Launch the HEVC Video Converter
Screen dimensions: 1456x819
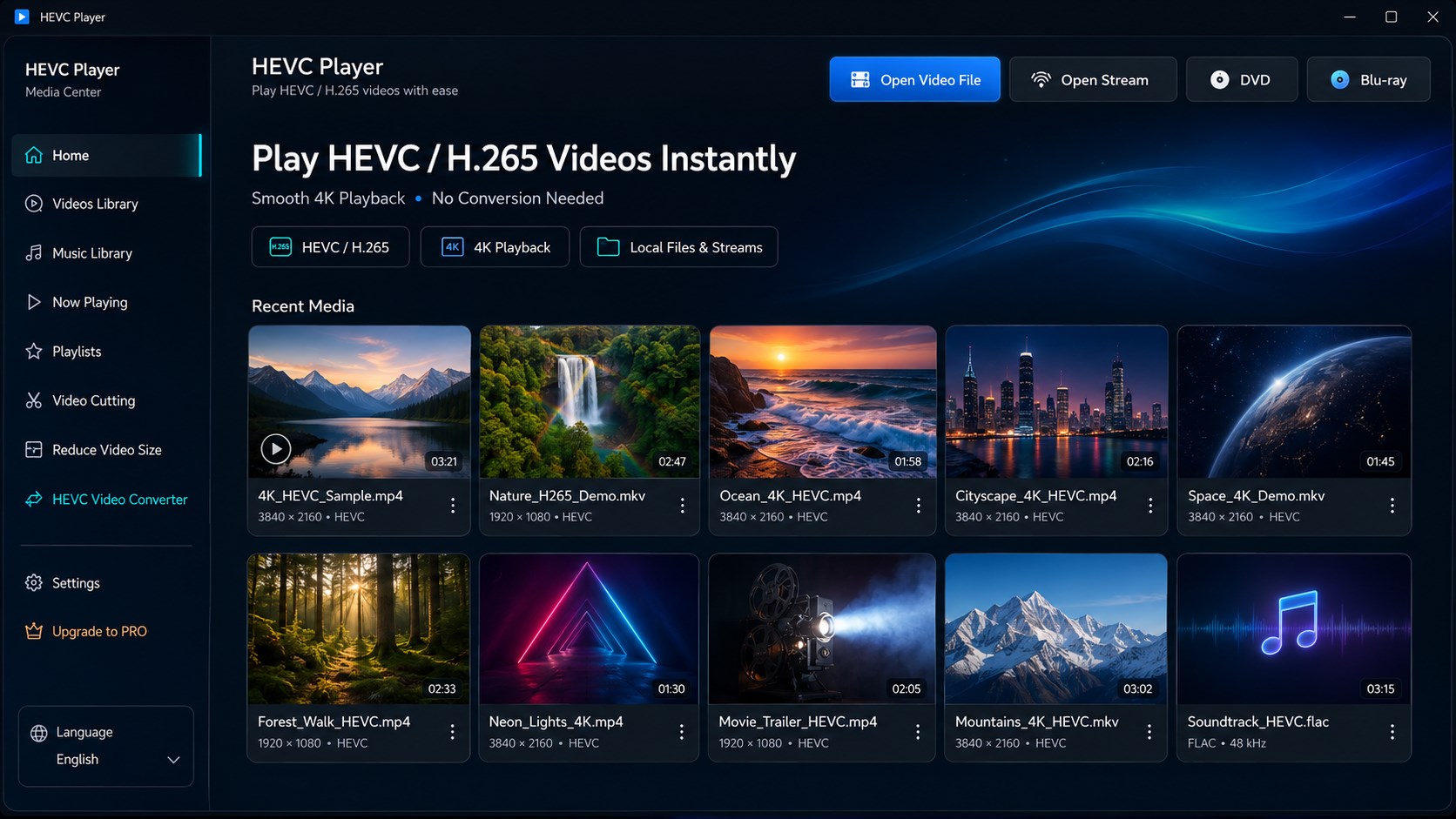coord(106,500)
